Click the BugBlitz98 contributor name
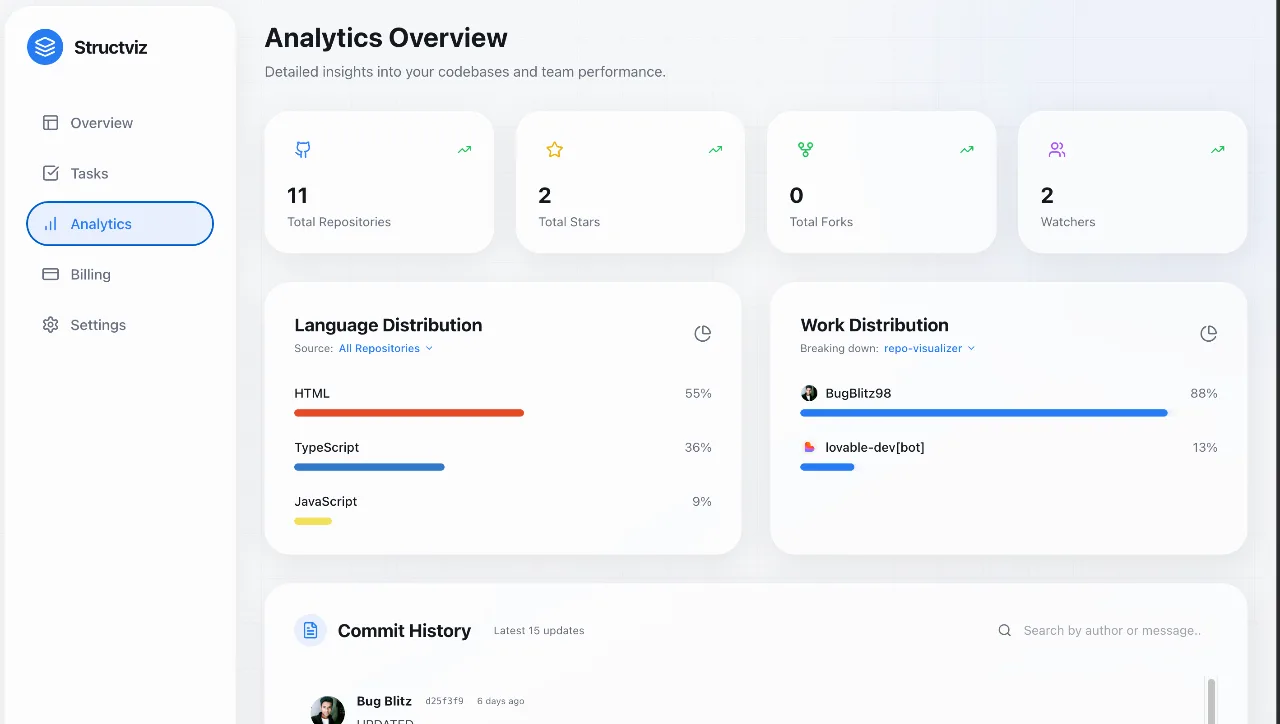The image size is (1280, 724). (x=858, y=393)
